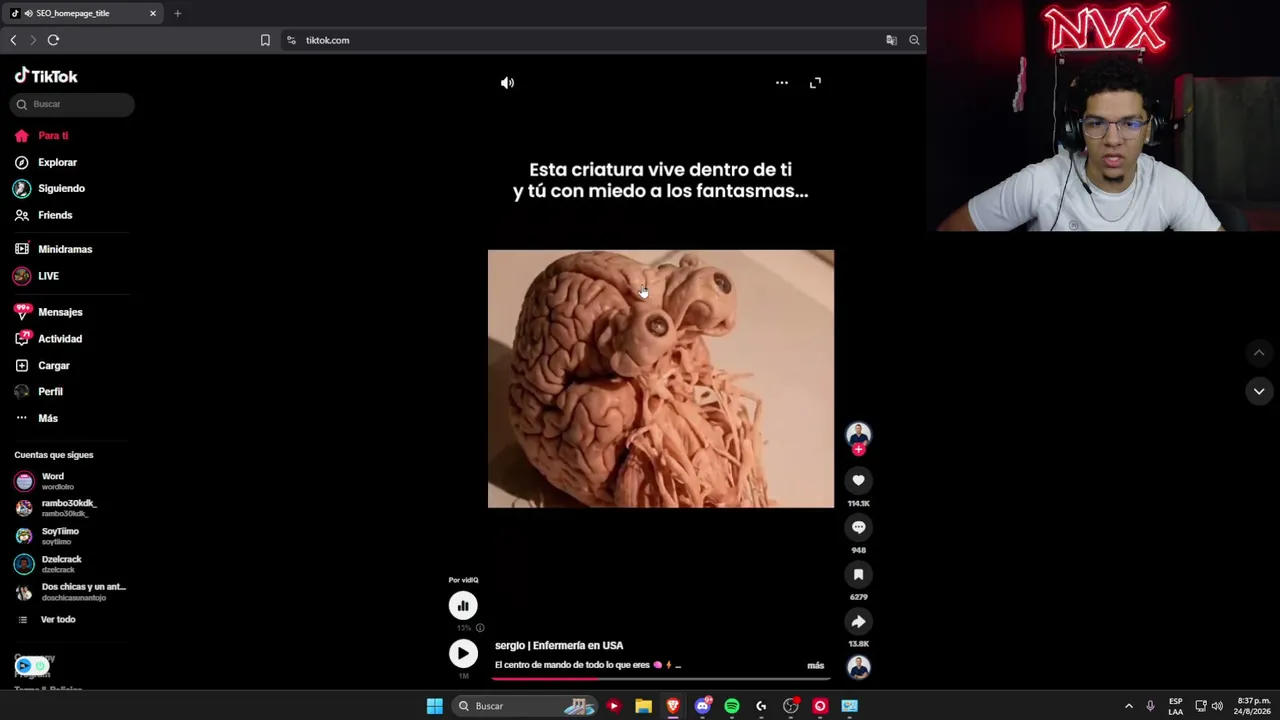
Task: Mute the video with the speaker icon
Action: 507,83
